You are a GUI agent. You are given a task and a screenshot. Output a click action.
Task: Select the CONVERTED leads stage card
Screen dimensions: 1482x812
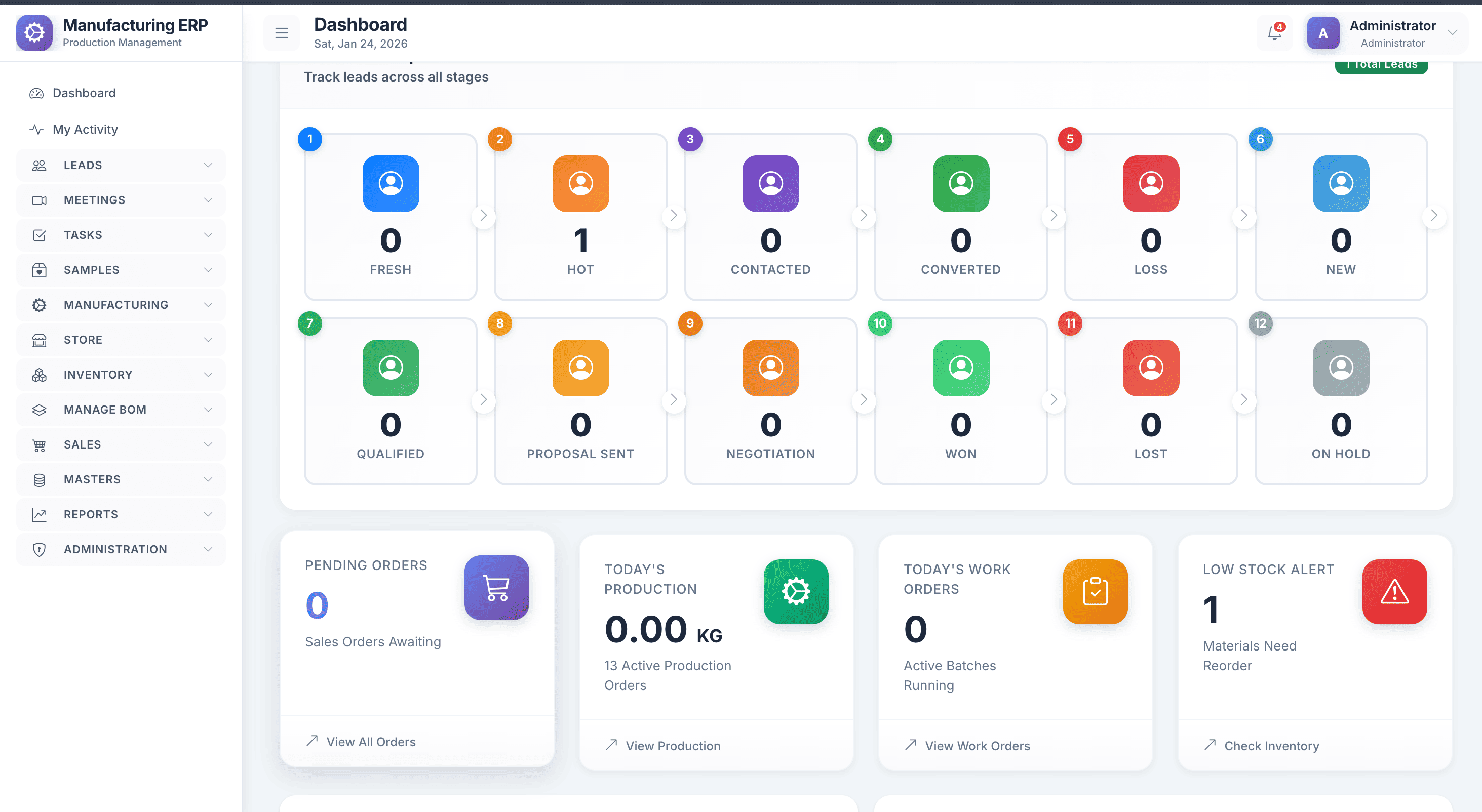[x=960, y=217]
